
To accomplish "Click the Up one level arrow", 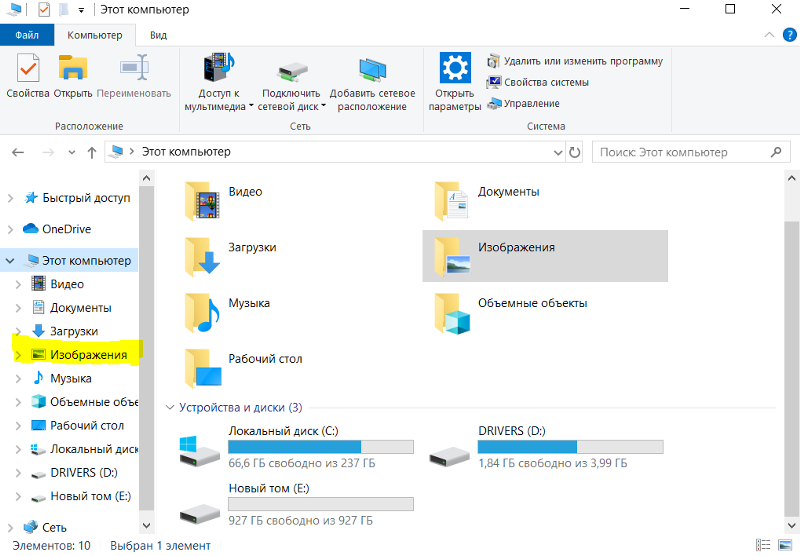I will [x=92, y=152].
